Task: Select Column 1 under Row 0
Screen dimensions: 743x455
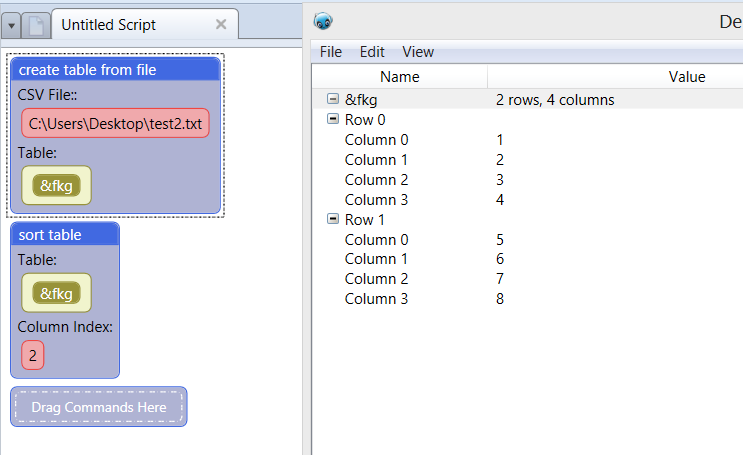Action: coord(376,160)
